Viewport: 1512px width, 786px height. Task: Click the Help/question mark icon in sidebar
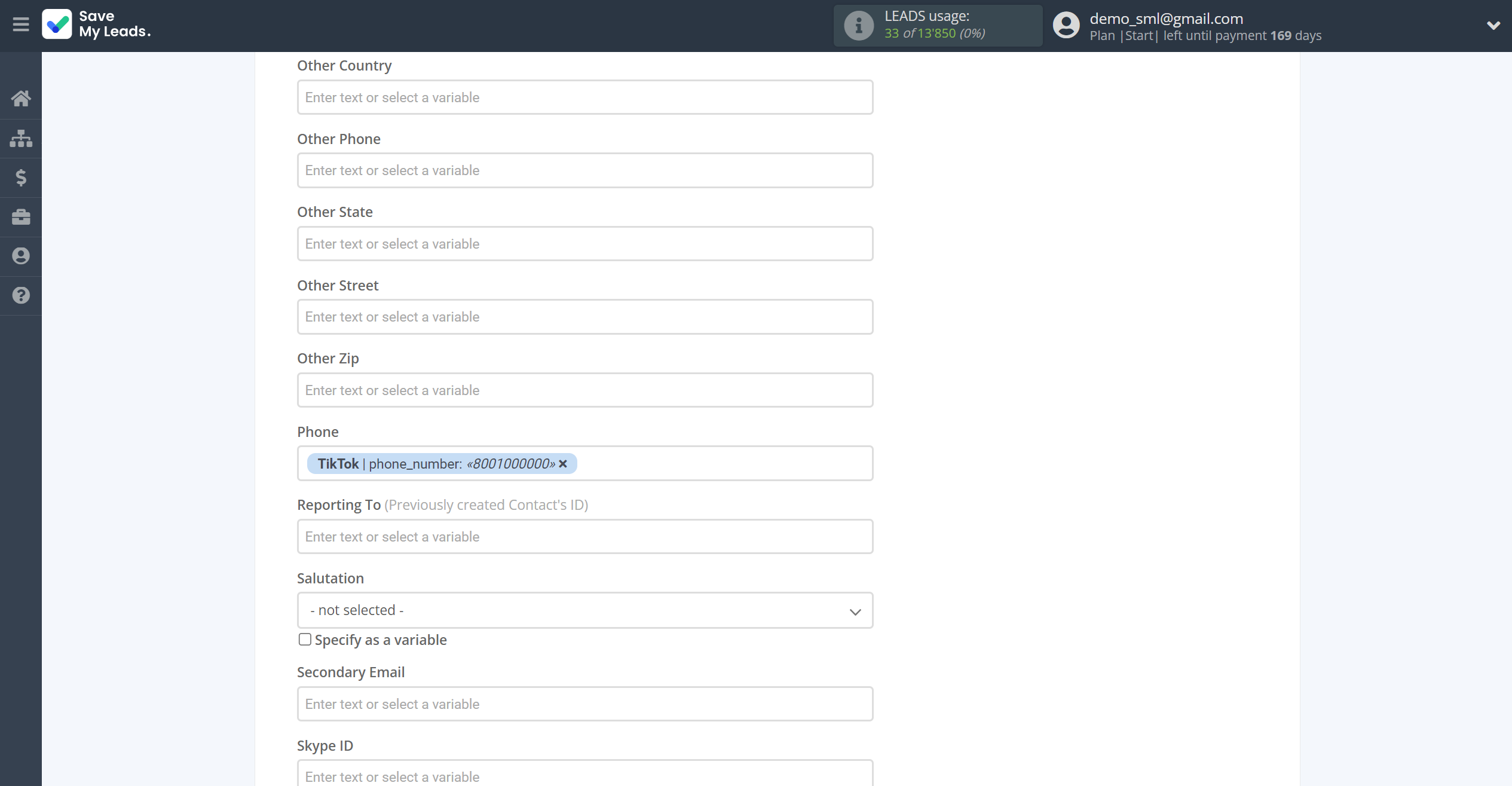pyautogui.click(x=21, y=295)
